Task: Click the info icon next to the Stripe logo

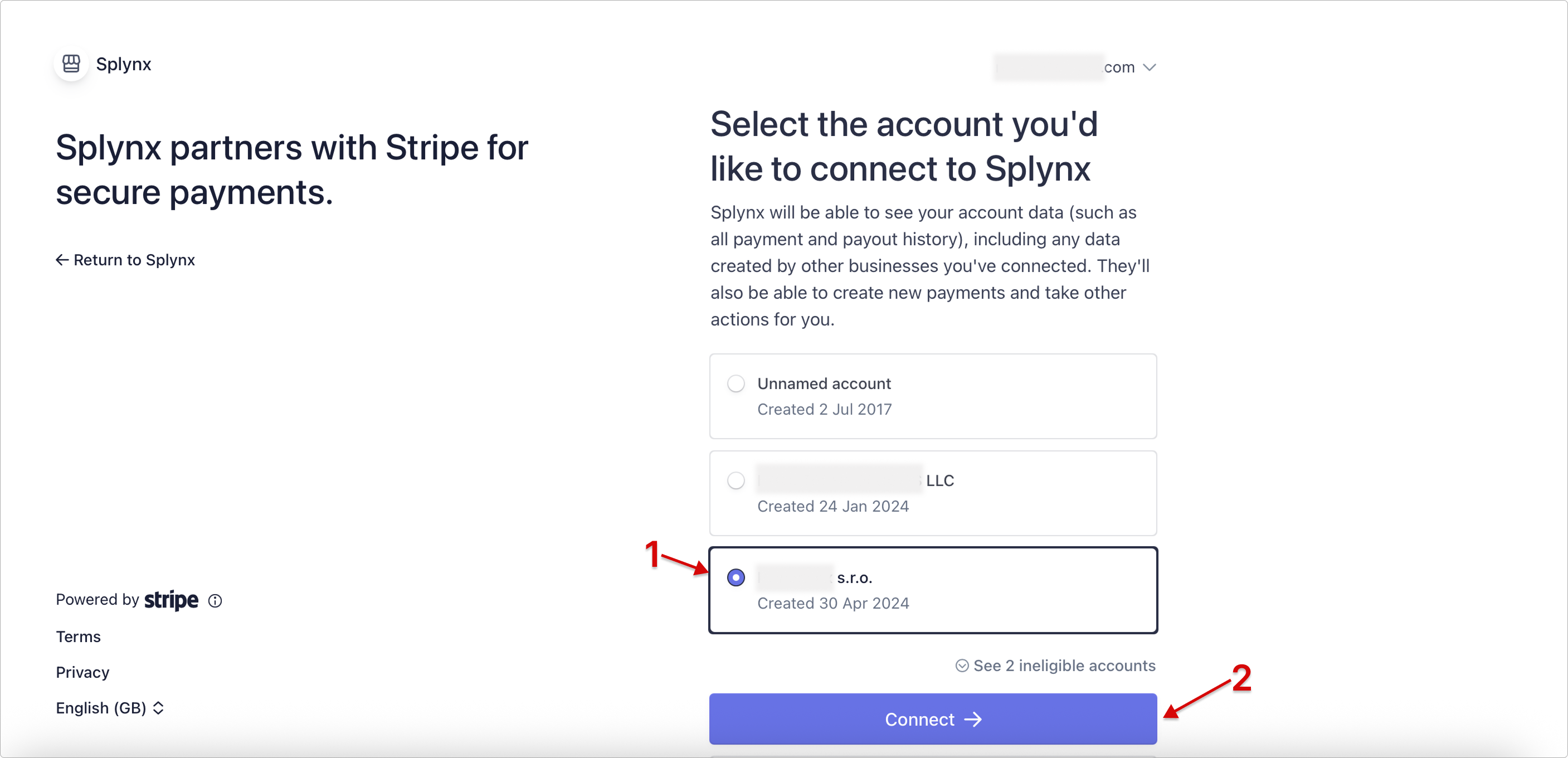Action: [215, 601]
